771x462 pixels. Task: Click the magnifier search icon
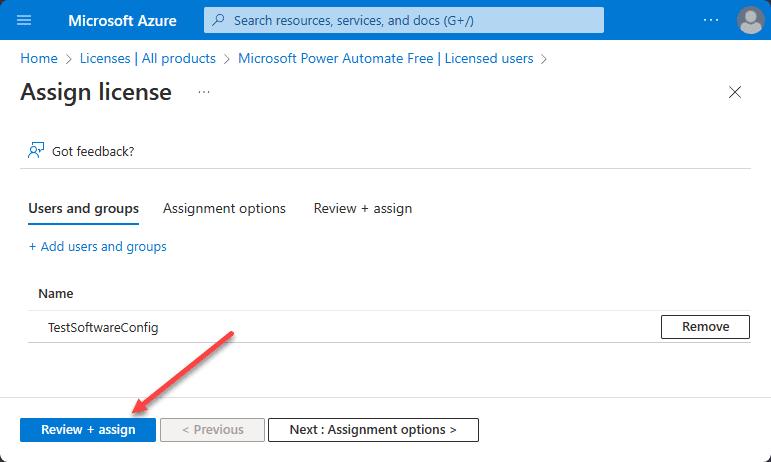(x=218, y=20)
